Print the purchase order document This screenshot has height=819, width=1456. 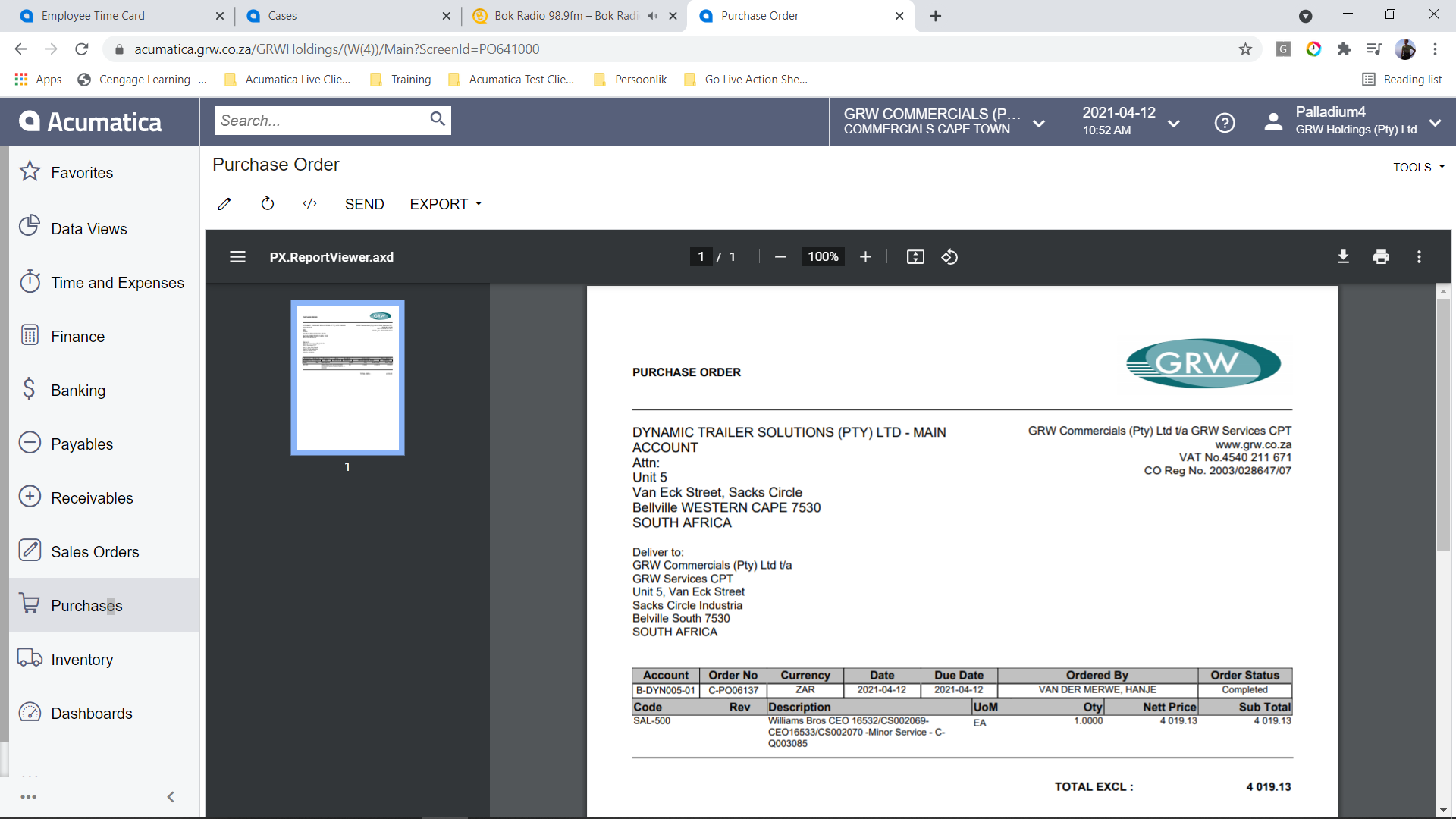(x=1381, y=257)
